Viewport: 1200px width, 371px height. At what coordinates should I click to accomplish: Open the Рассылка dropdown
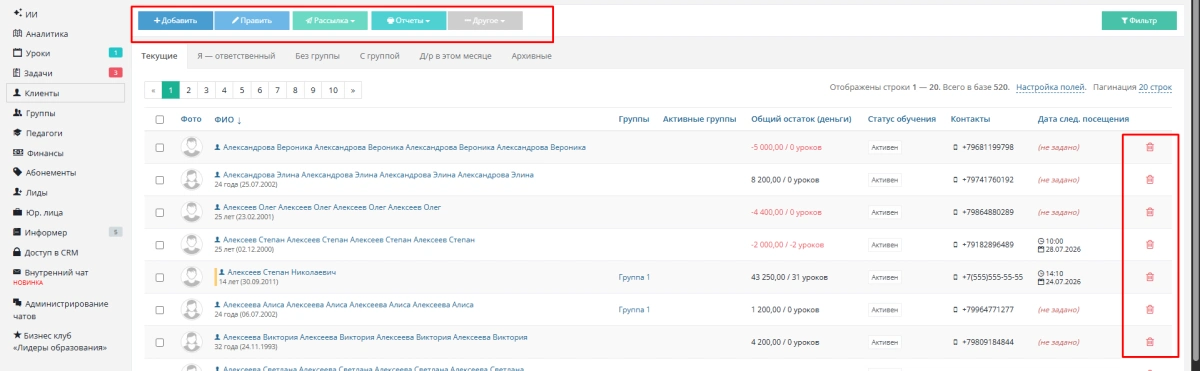(330, 20)
